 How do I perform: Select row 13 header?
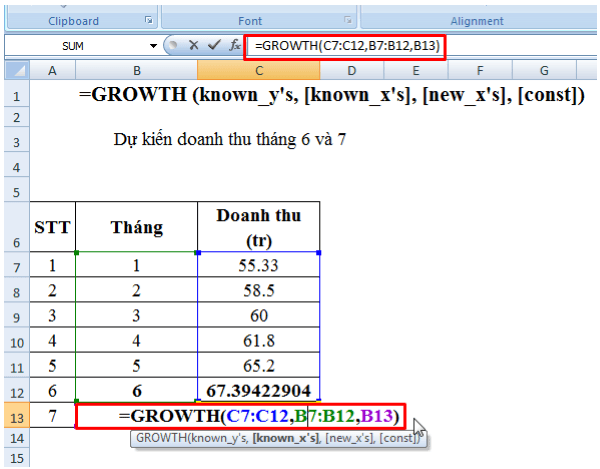(x=17, y=415)
